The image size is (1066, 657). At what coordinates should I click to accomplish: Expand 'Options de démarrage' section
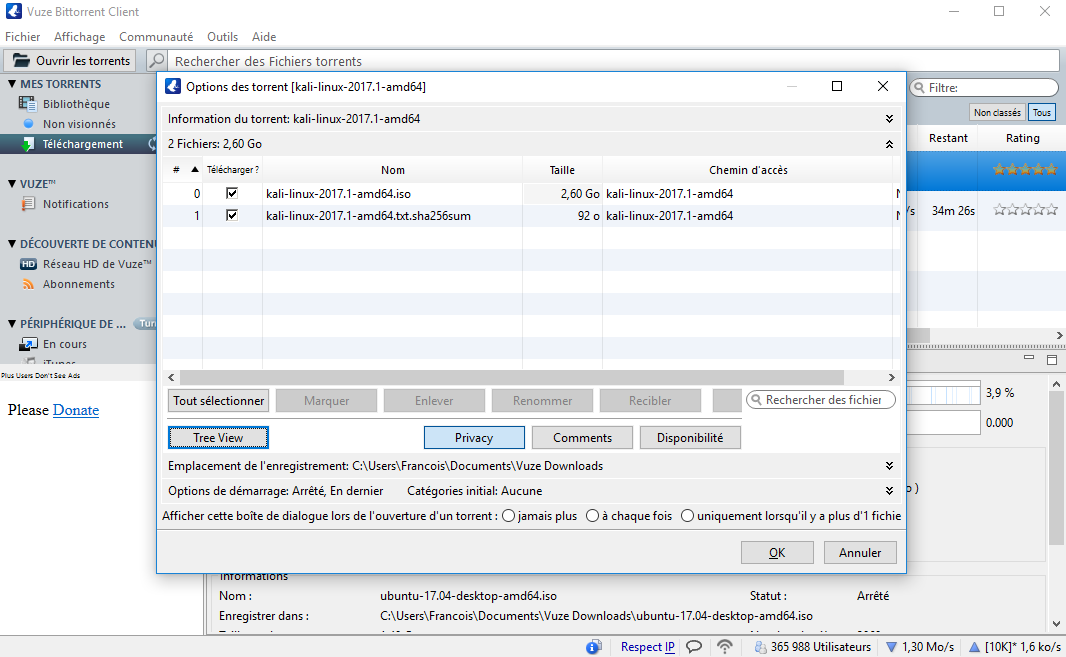(x=889, y=491)
